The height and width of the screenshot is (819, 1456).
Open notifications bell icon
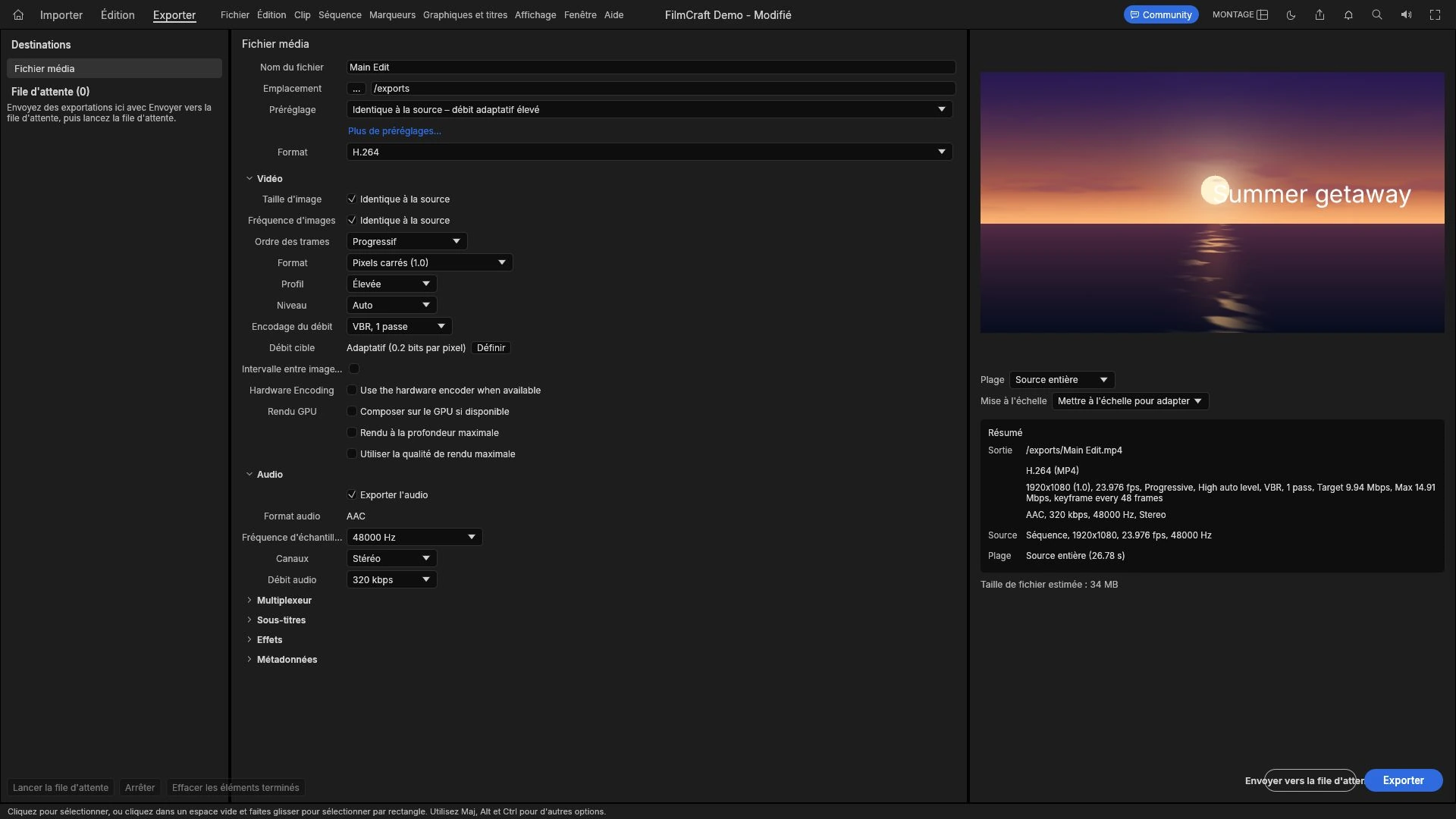[x=1348, y=14]
